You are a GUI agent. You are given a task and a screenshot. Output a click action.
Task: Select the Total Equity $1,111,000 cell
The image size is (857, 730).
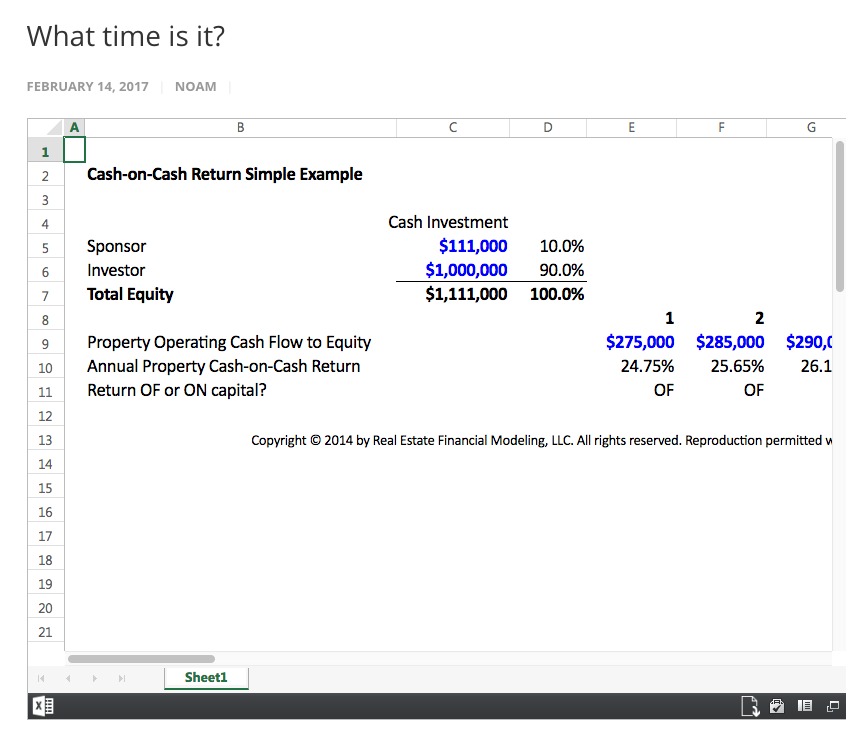(x=452, y=294)
